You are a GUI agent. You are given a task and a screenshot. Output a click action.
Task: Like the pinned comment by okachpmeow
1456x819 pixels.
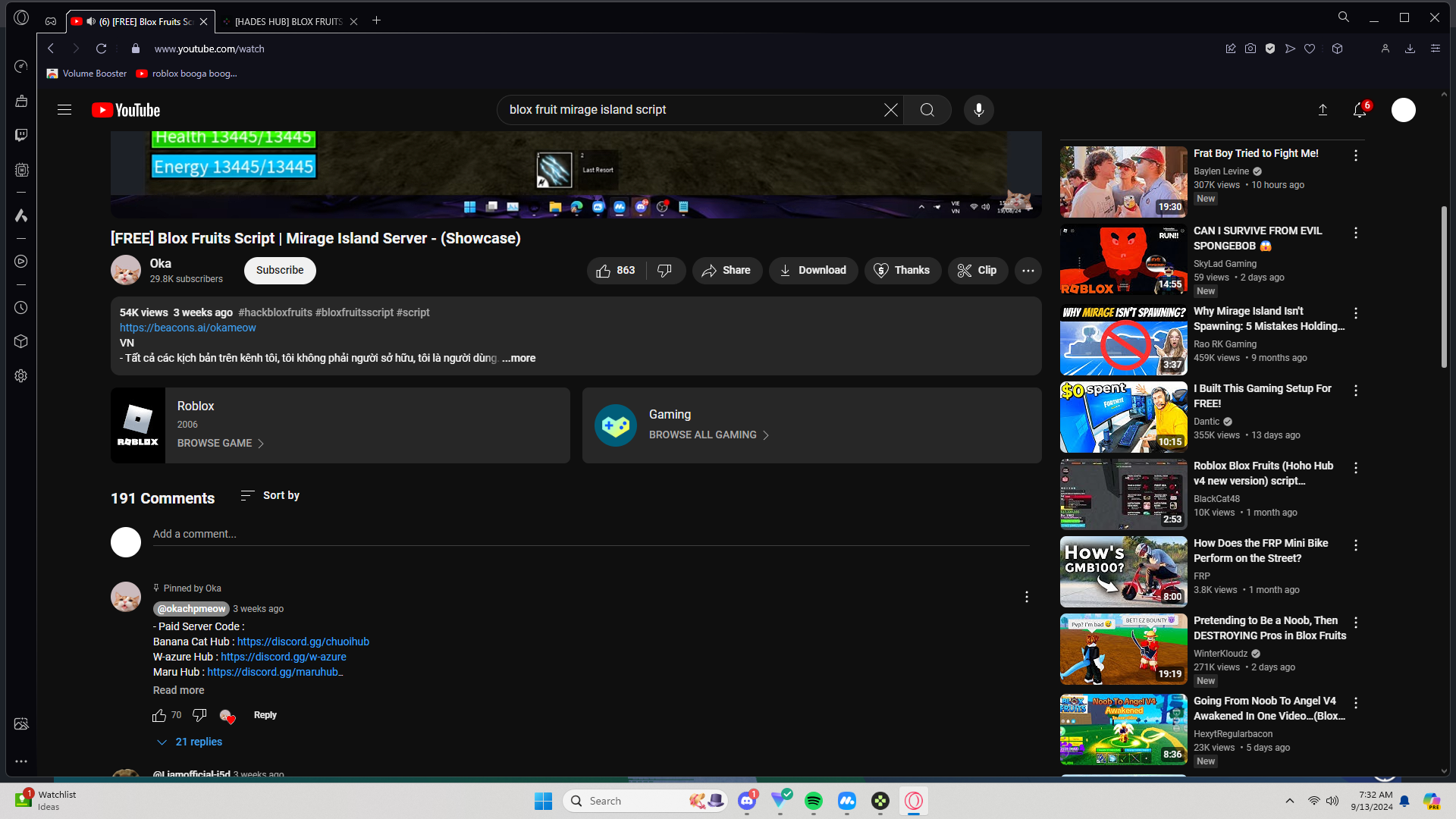[x=159, y=715]
